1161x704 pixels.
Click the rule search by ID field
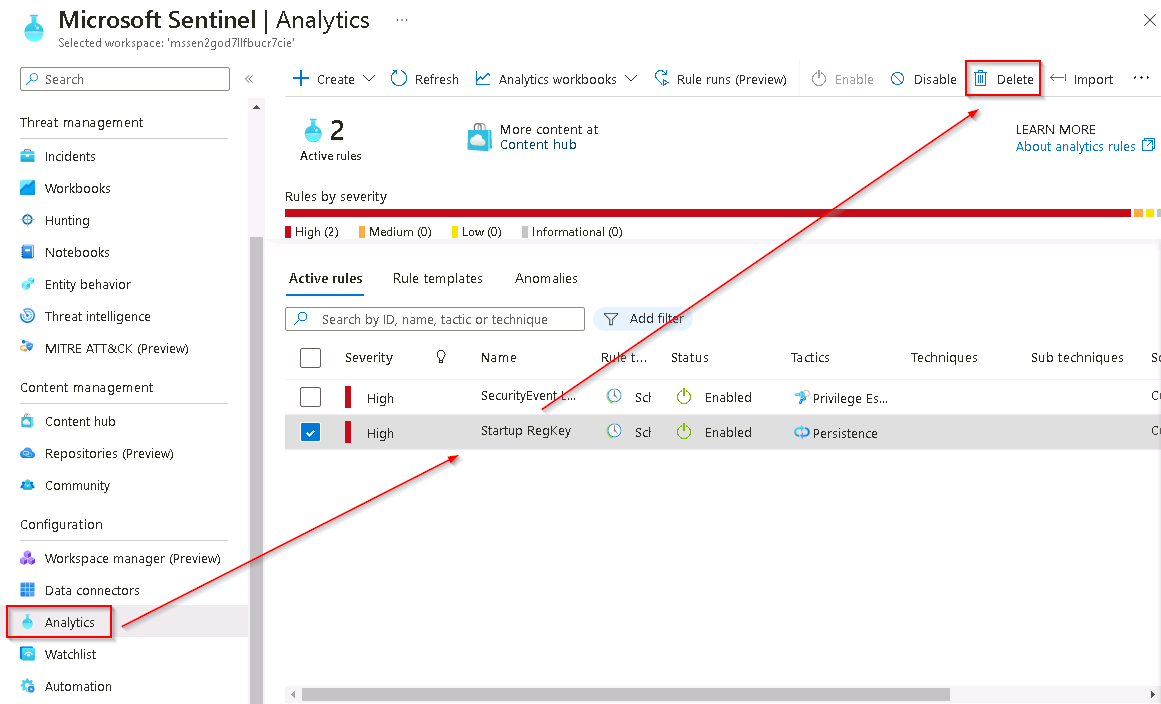click(435, 319)
